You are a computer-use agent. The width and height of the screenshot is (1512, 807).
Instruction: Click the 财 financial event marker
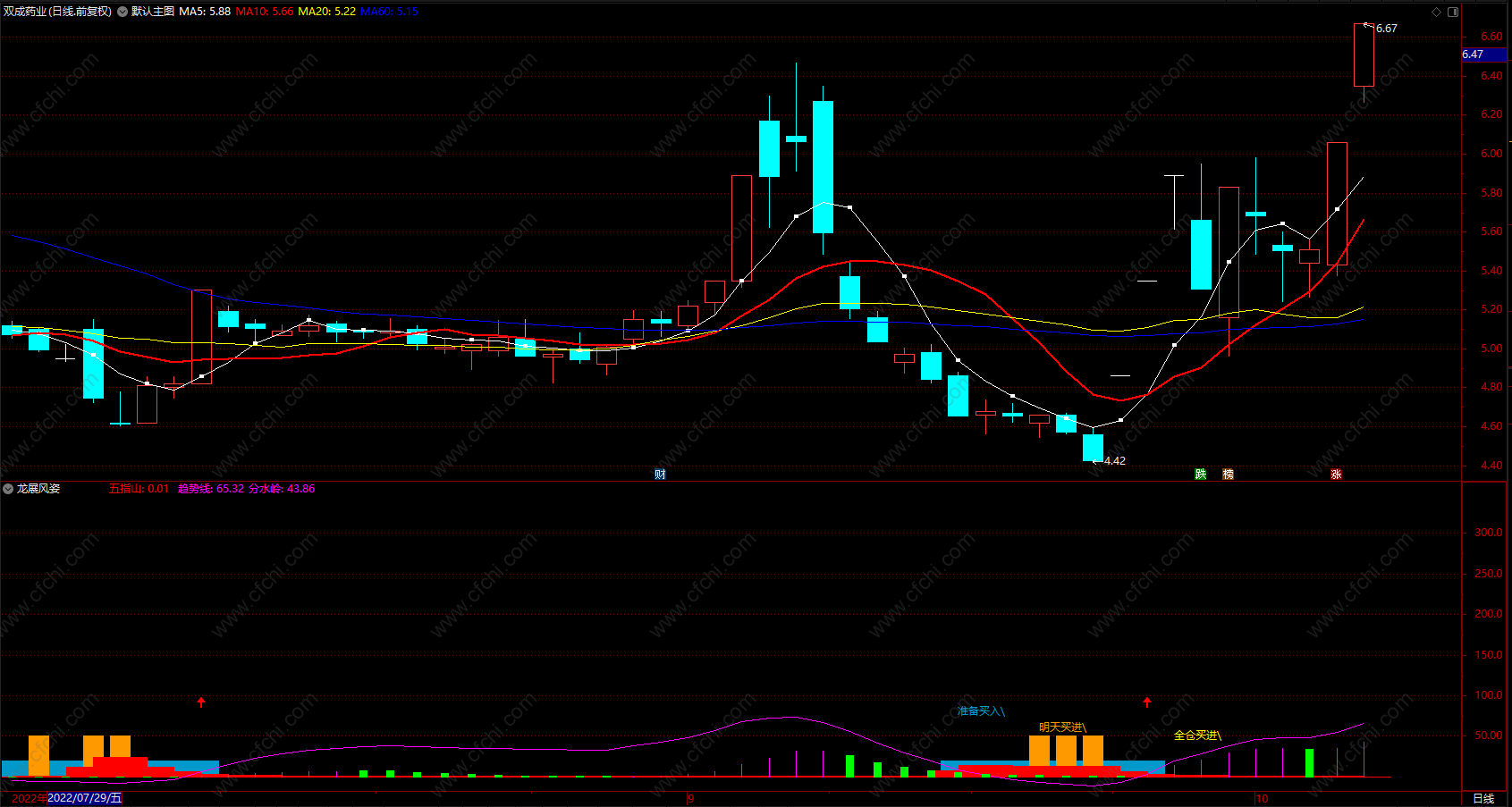point(660,475)
